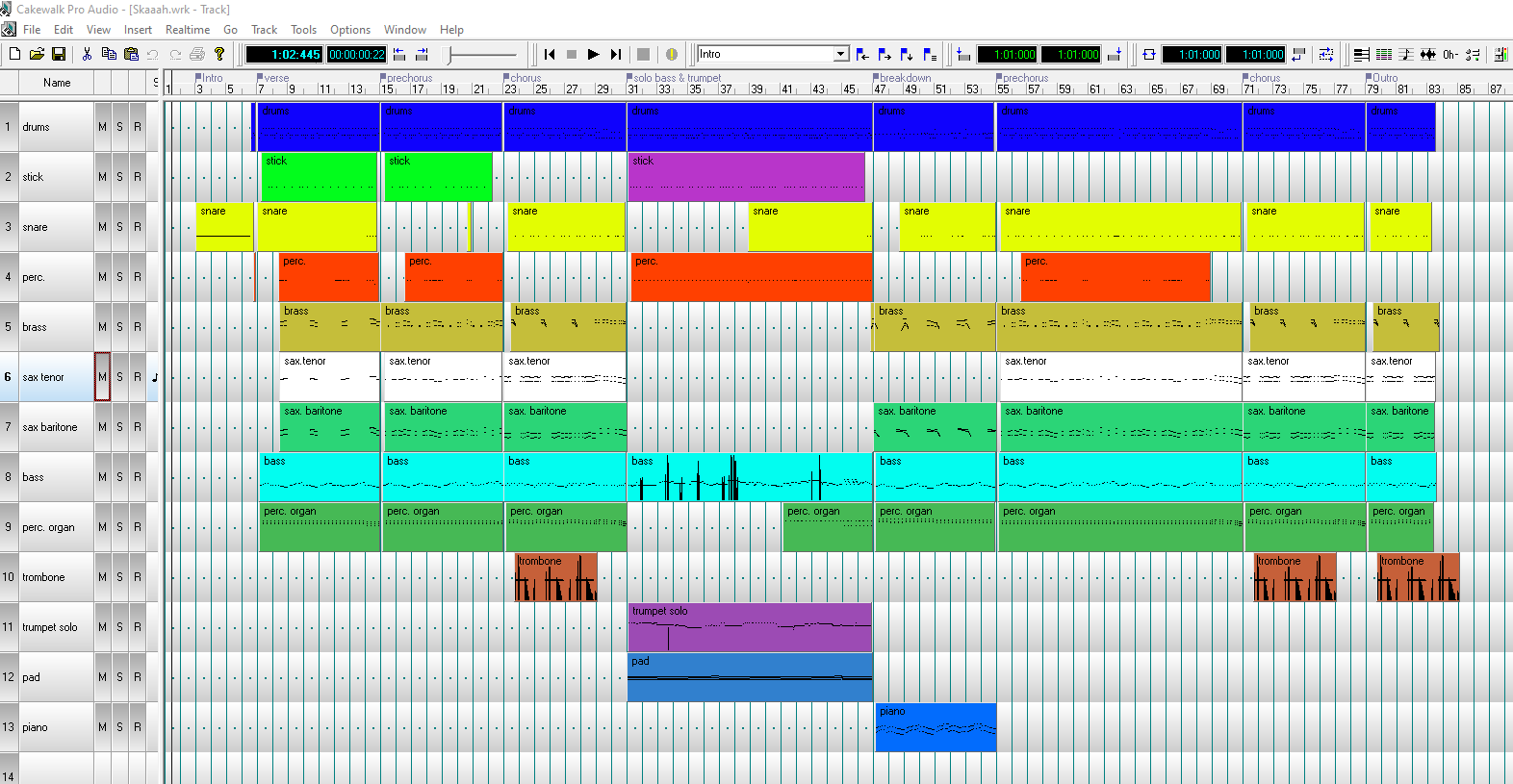Image resolution: width=1513 pixels, height=784 pixels.
Task: Toggle mute on sax tenor track
Action: pos(102,377)
